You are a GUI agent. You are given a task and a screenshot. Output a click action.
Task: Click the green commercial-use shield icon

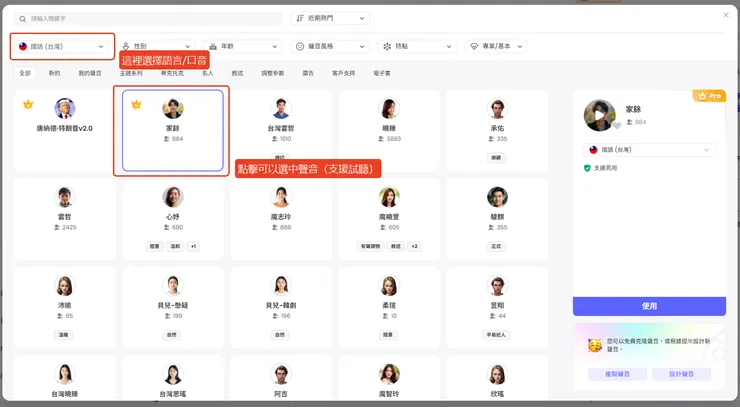(x=588, y=168)
